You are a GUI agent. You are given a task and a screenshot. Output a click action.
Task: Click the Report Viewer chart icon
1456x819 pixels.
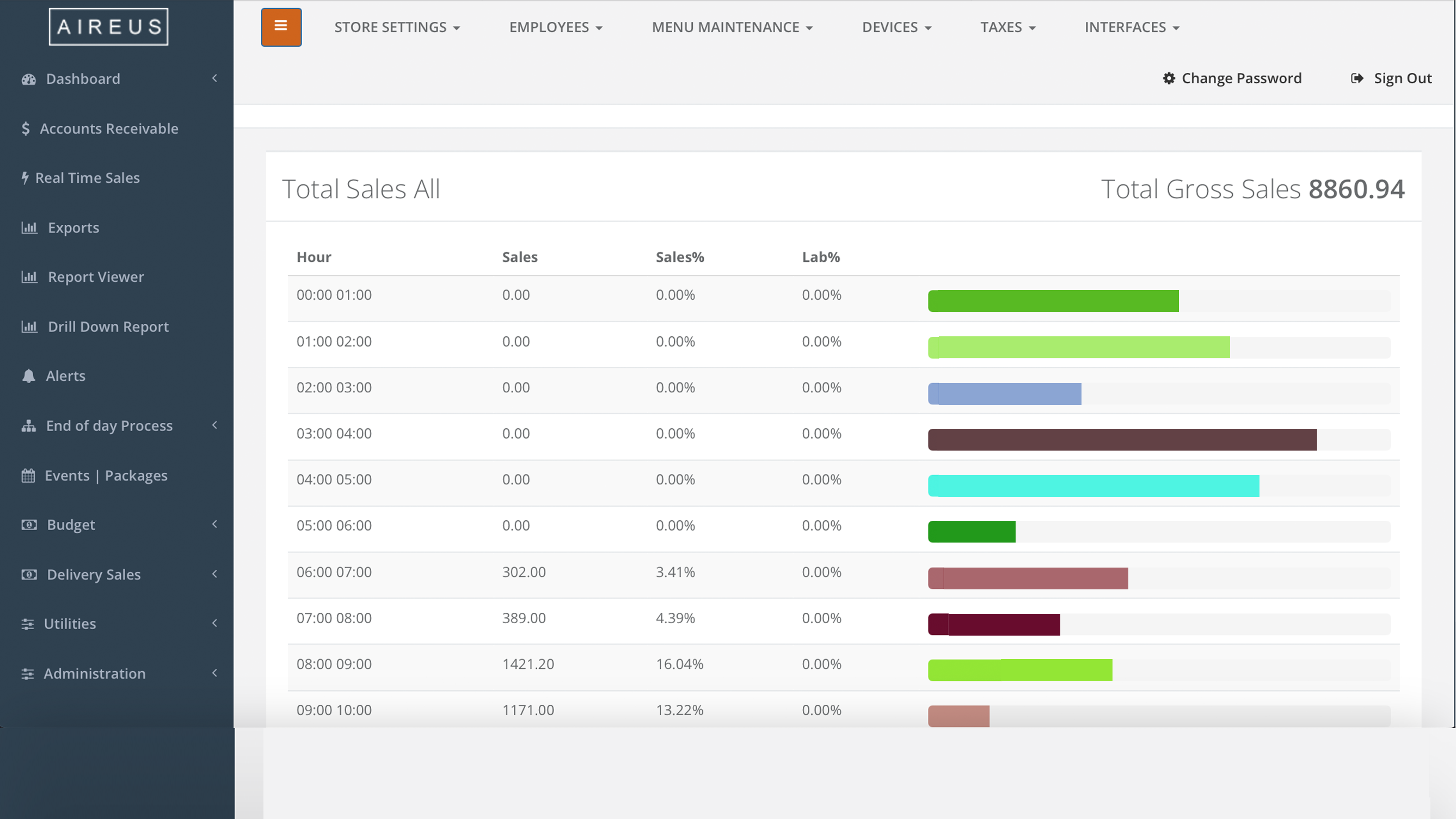tap(29, 277)
